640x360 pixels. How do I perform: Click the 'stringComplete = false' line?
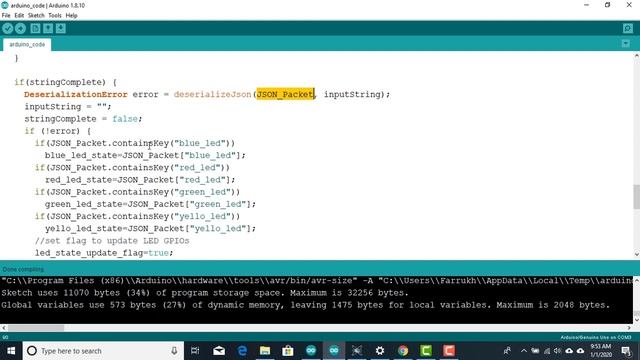tap(83, 119)
